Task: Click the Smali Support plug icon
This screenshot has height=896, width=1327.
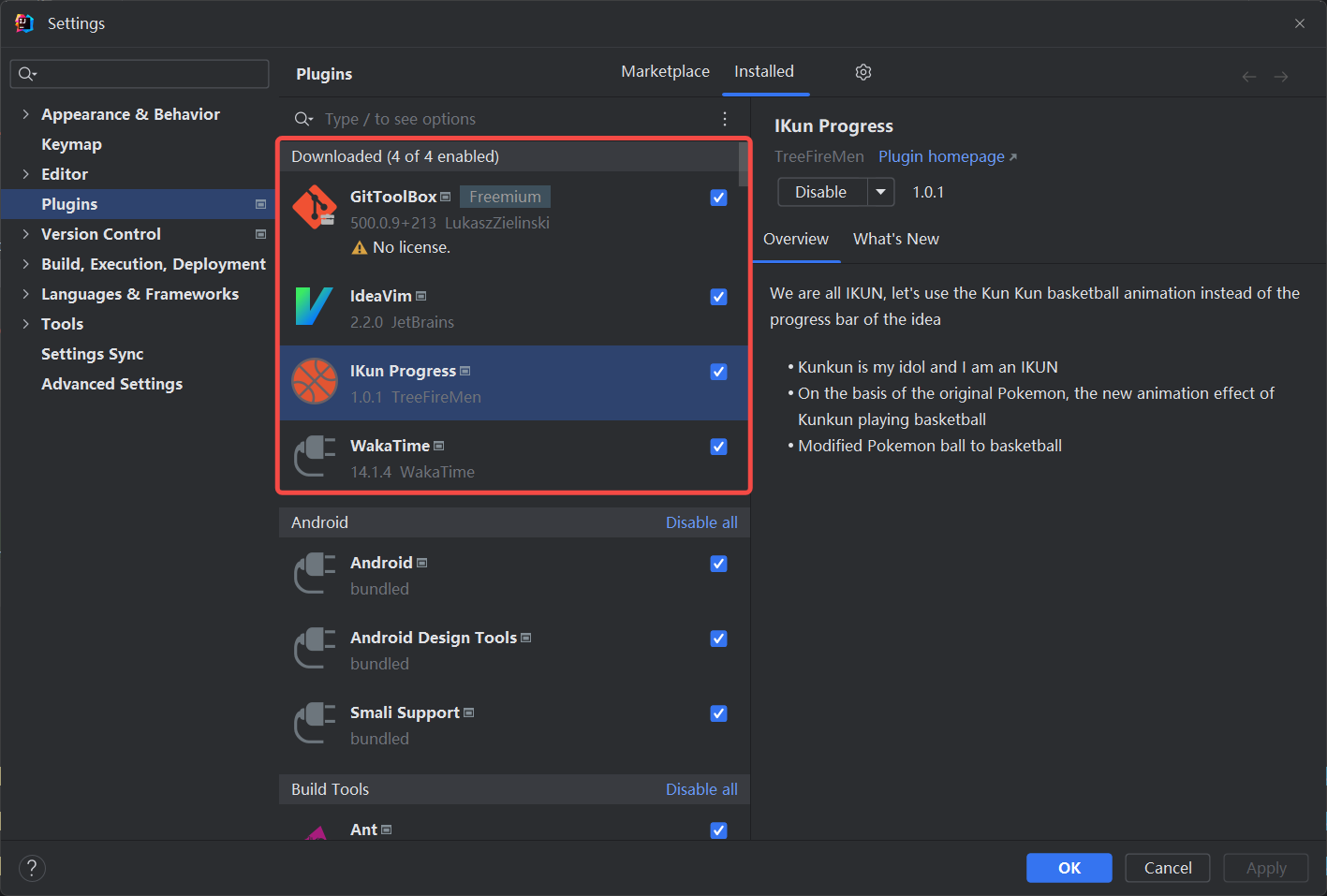Action: click(315, 723)
